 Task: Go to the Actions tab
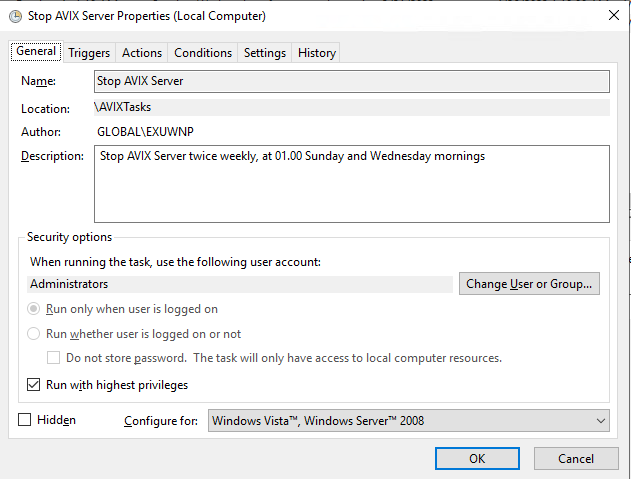point(142,53)
